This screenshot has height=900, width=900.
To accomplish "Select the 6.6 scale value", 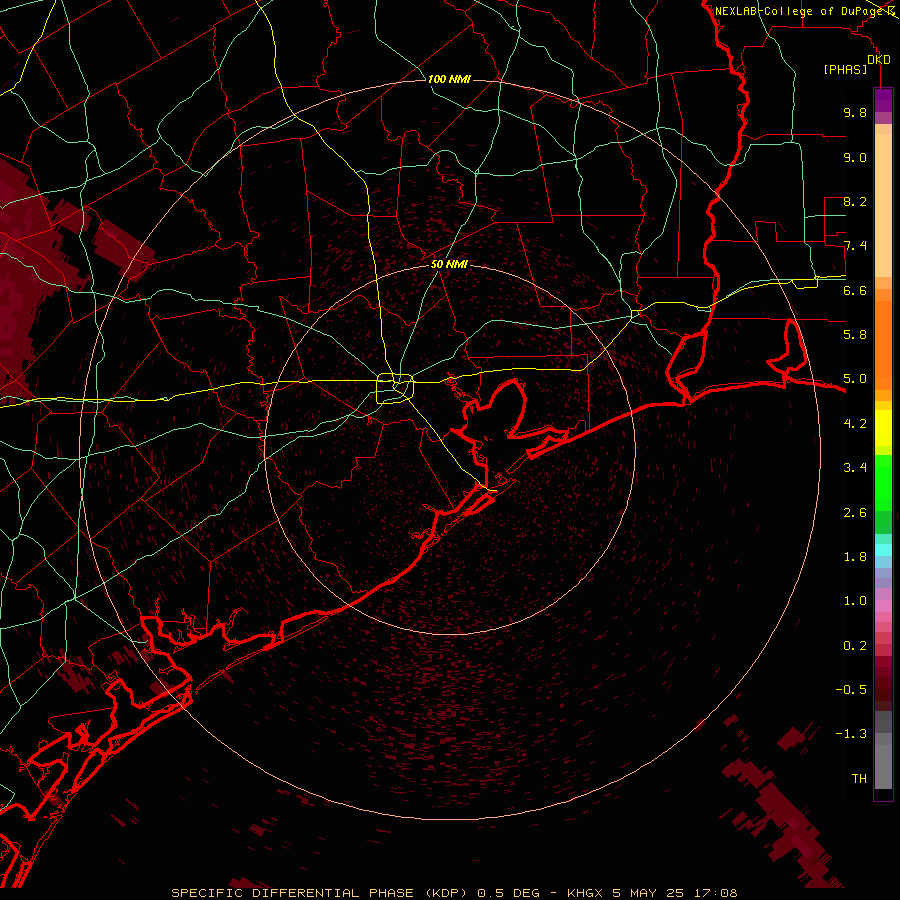I will click(855, 290).
